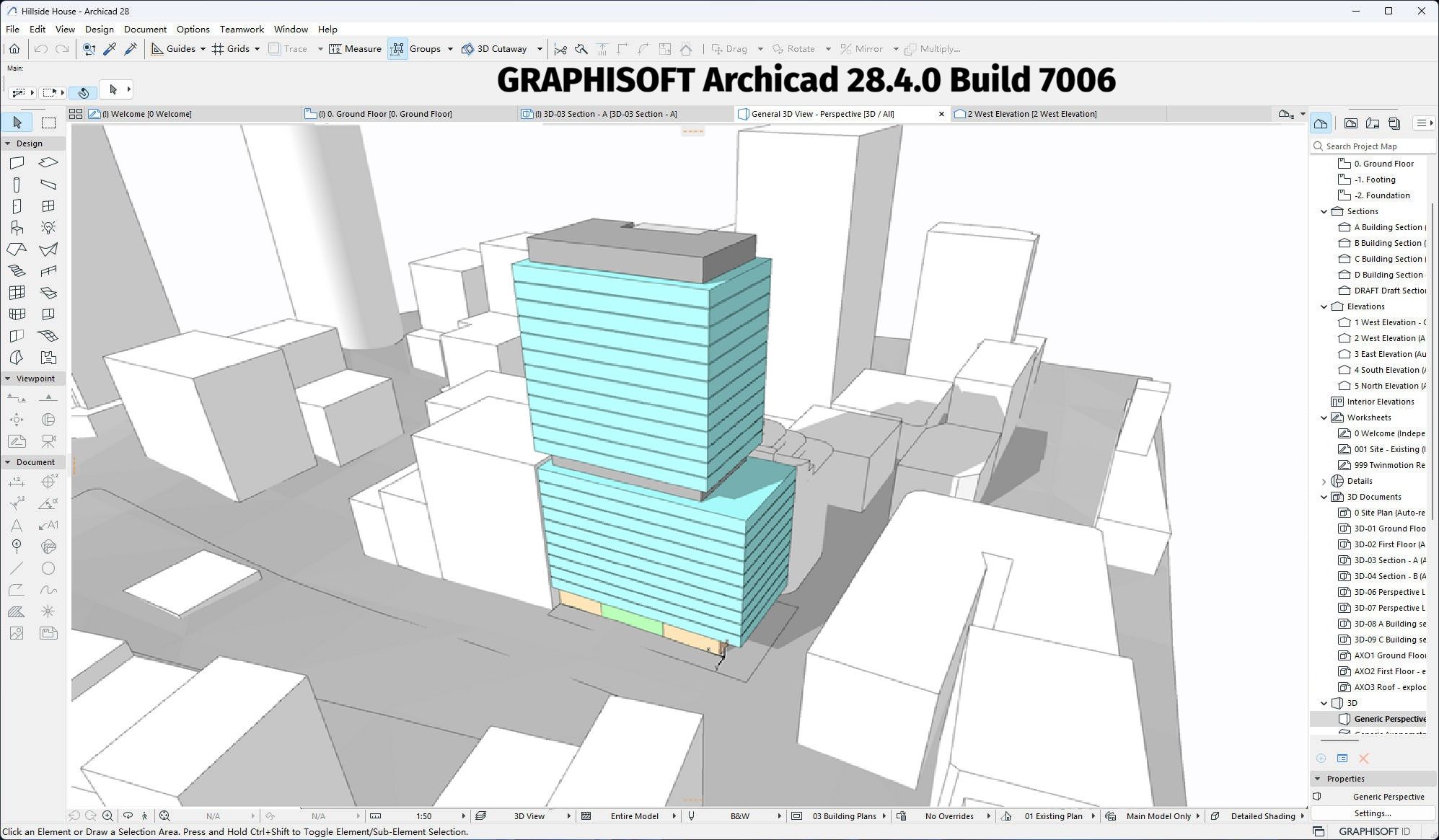
Task: Select the Camera tool
Action: tap(48, 441)
